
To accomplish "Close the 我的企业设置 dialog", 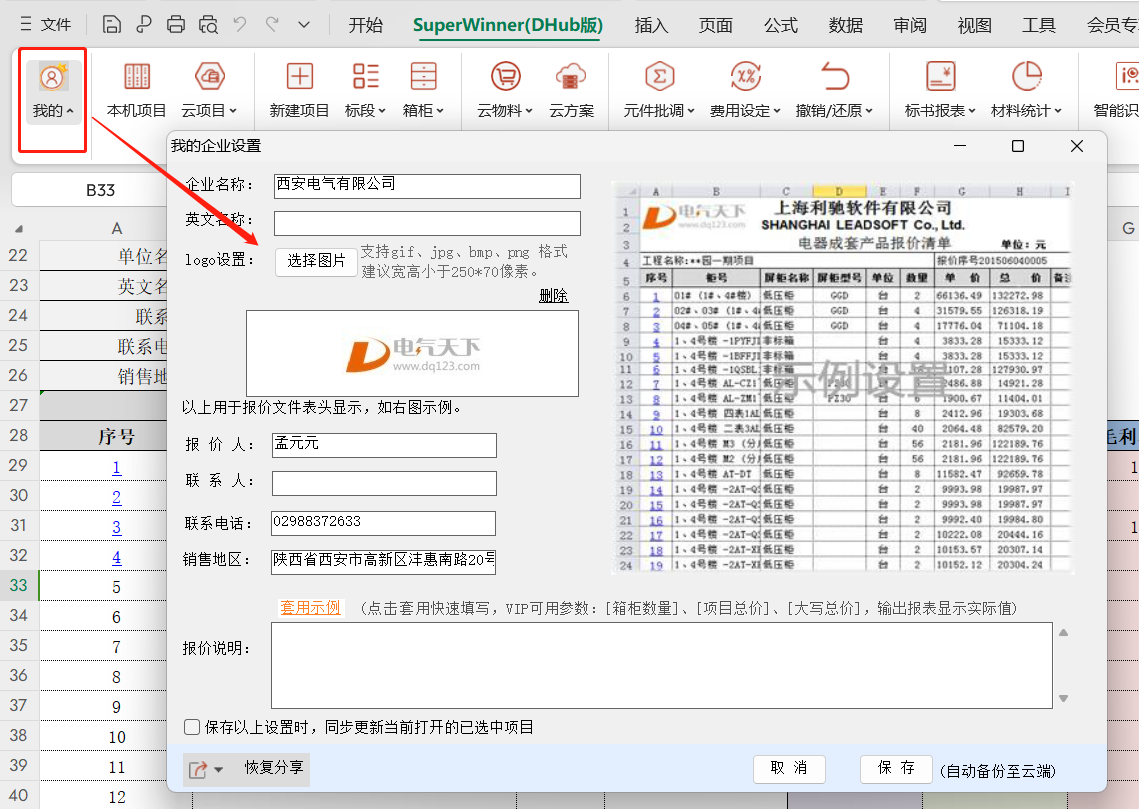I will 1077,146.
